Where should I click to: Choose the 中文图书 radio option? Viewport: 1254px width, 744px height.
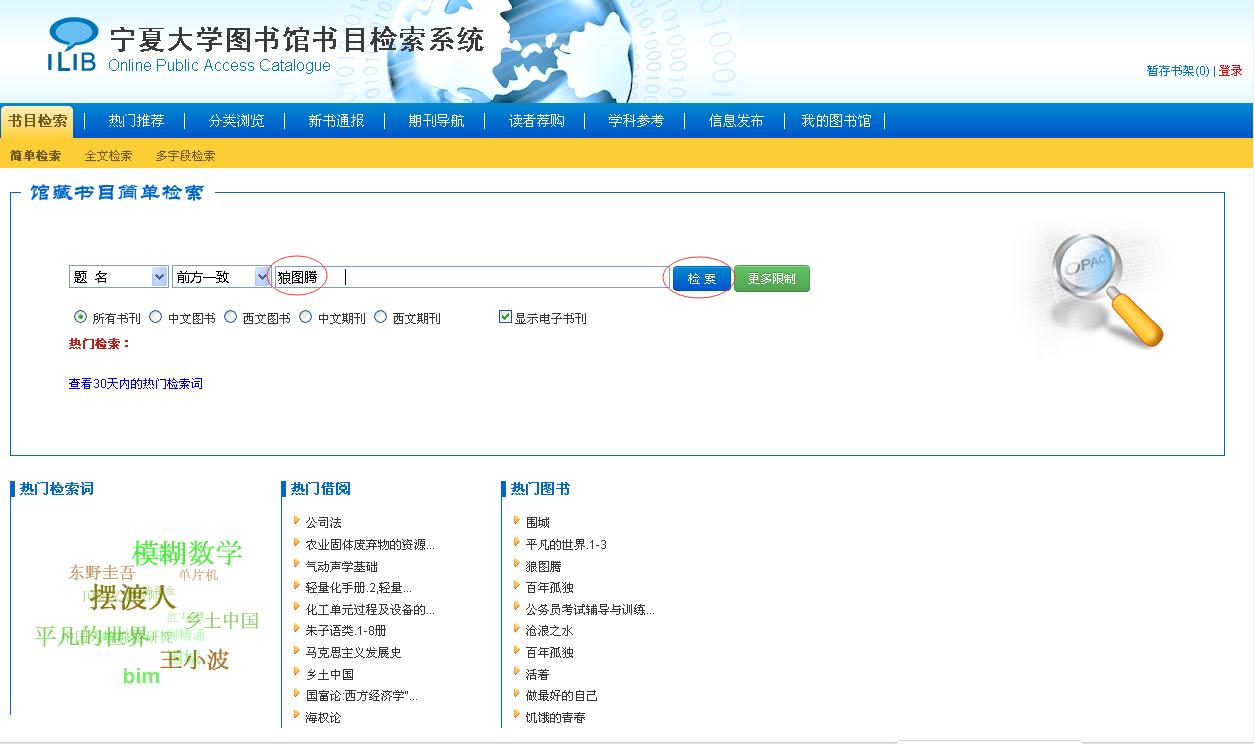point(155,317)
